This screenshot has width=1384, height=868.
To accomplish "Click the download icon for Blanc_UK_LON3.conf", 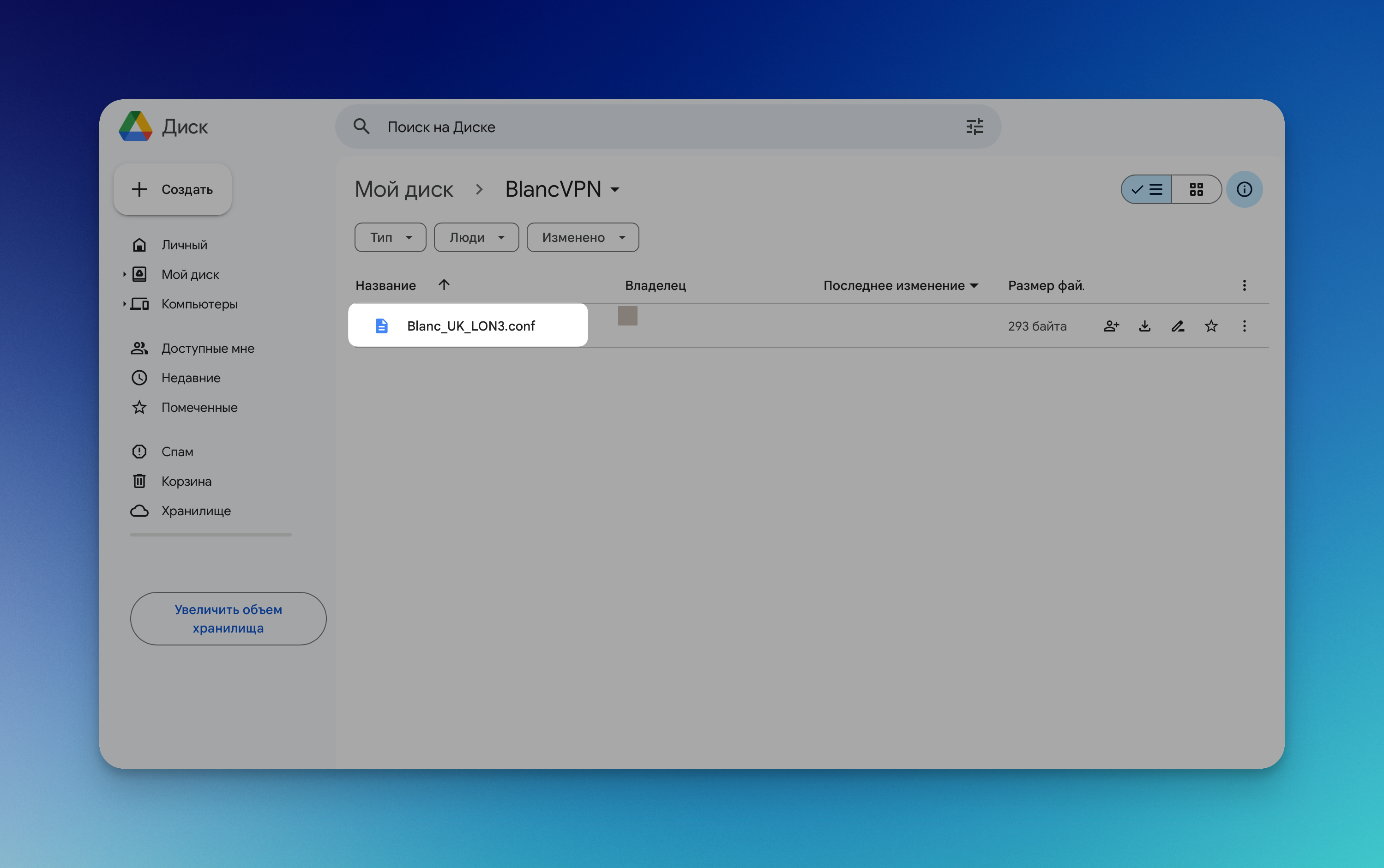I will click(1144, 326).
